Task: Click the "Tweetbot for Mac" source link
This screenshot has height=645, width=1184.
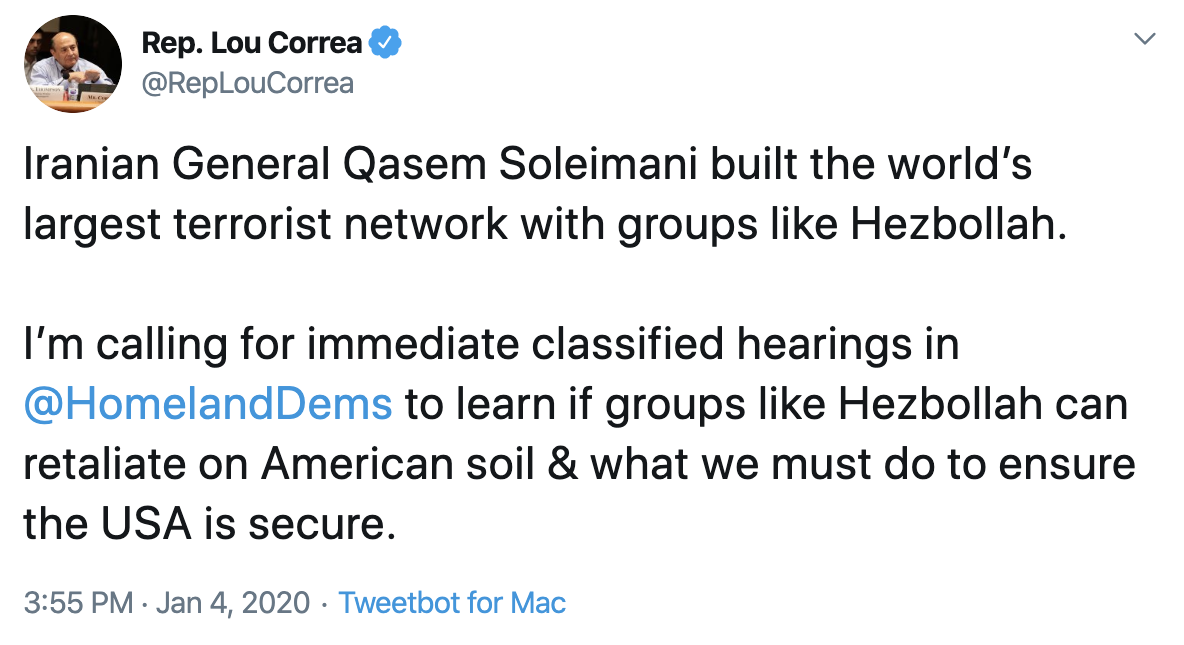Action: point(452,603)
